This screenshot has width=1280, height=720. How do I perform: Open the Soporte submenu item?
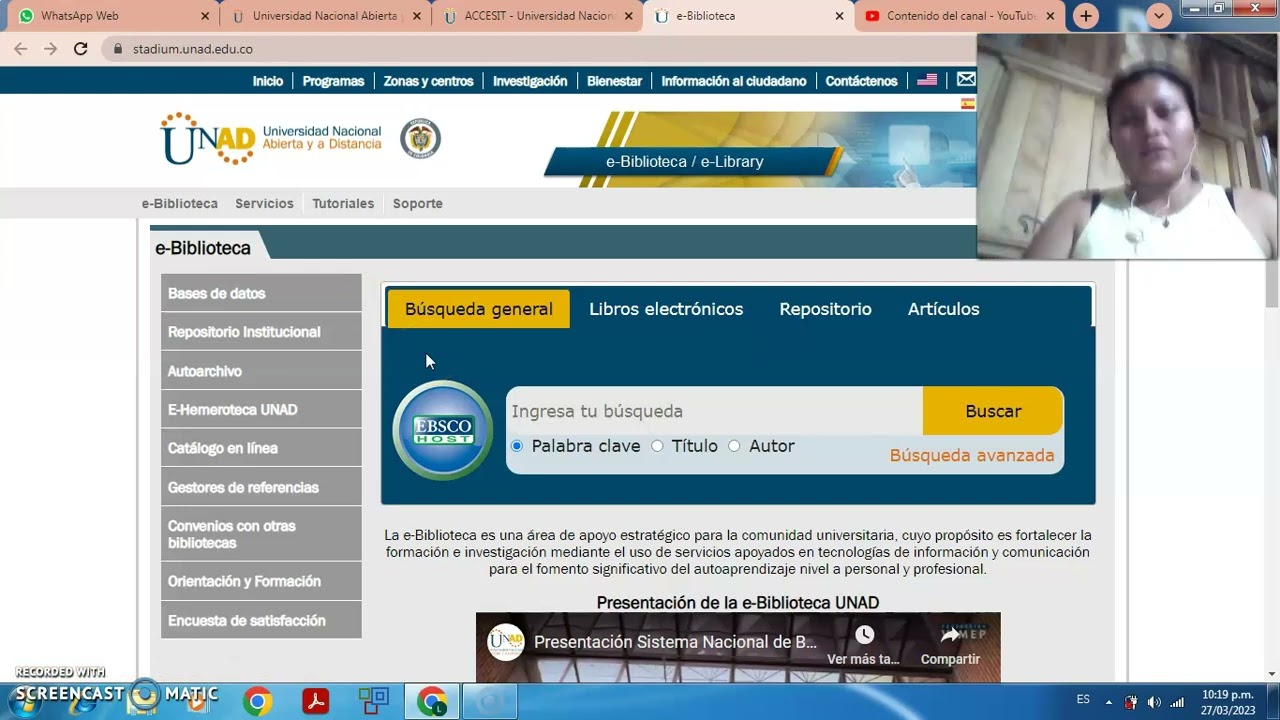tap(417, 203)
